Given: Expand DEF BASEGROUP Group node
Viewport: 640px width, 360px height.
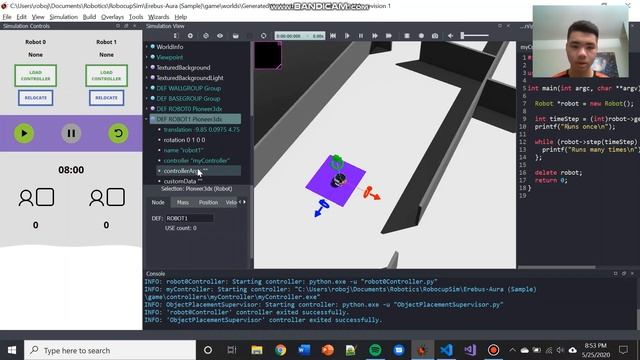Looking at the screenshot, I should click(147, 98).
